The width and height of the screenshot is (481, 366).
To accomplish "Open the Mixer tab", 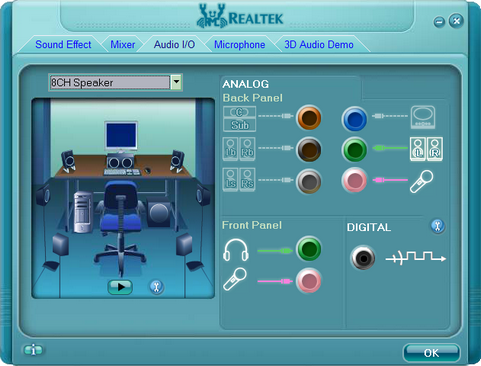I will (123, 45).
